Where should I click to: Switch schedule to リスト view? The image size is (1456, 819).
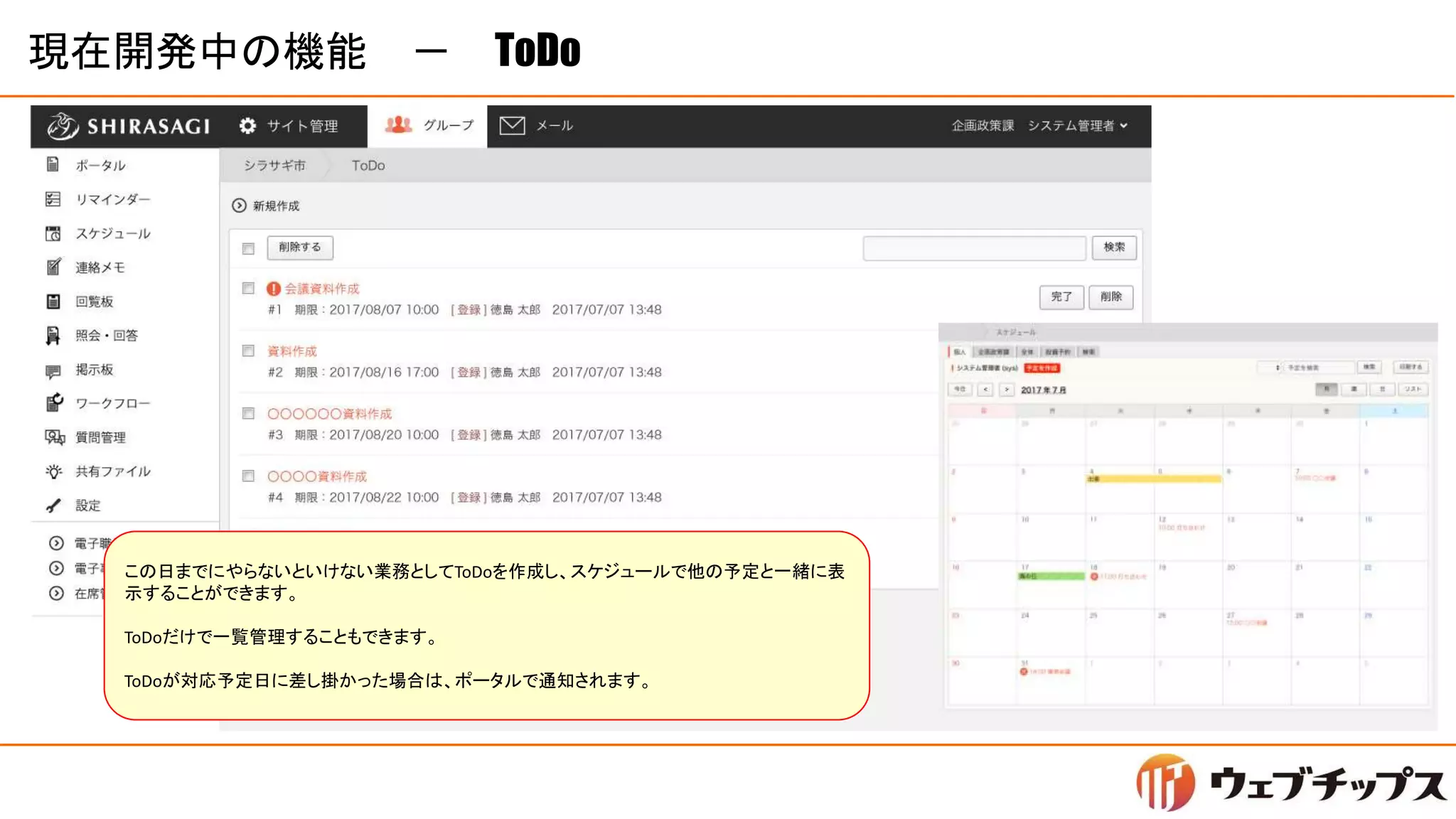point(1413,390)
